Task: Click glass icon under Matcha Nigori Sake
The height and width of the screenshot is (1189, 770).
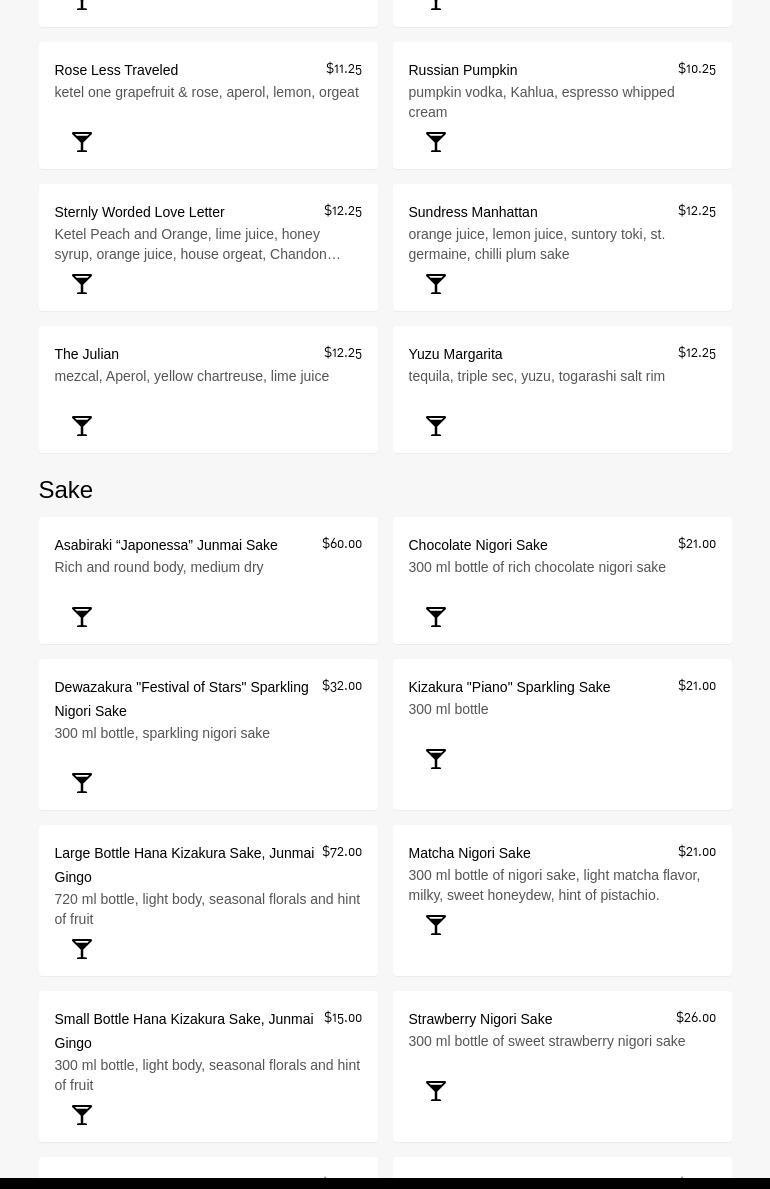Action: click(436, 925)
